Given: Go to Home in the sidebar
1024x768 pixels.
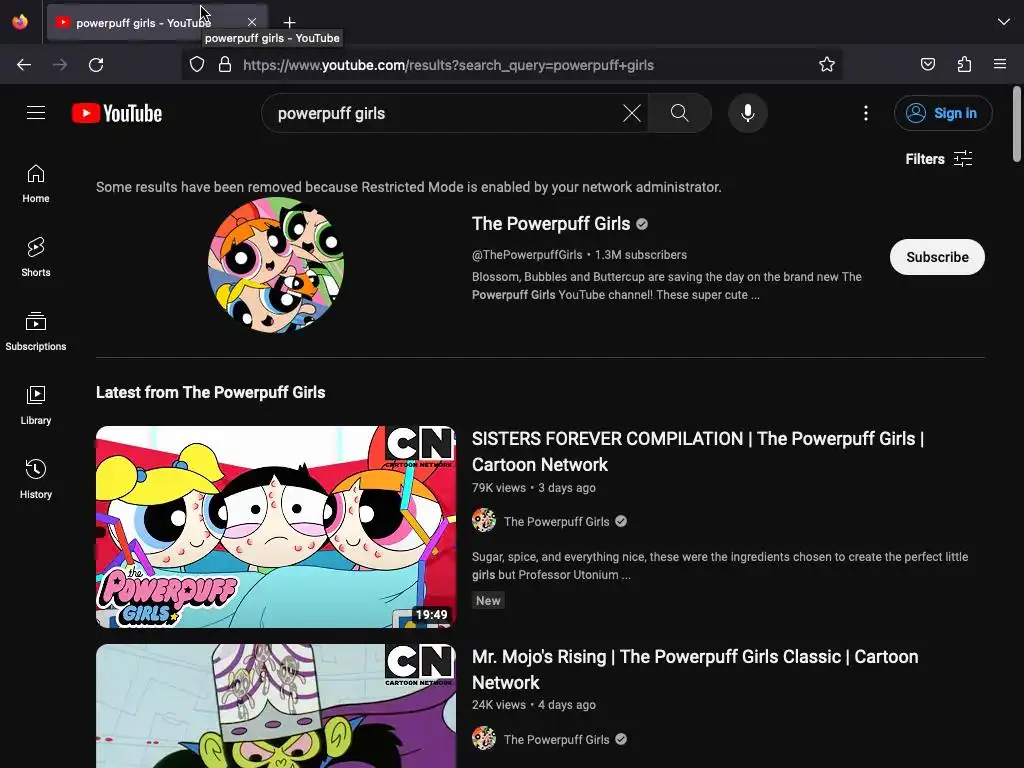Looking at the screenshot, I should [x=36, y=184].
